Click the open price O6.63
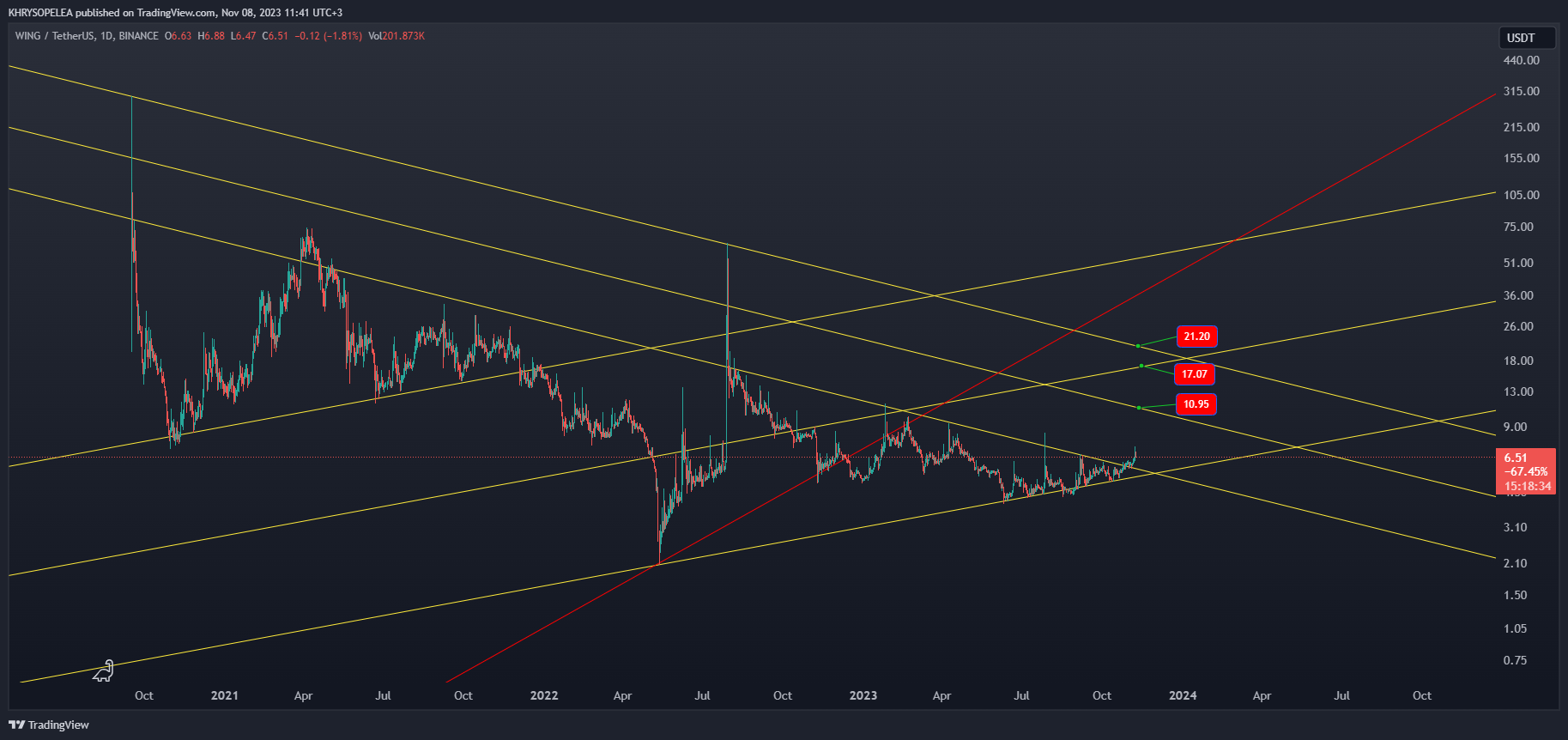This screenshot has width=1568, height=740. pos(179,36)
